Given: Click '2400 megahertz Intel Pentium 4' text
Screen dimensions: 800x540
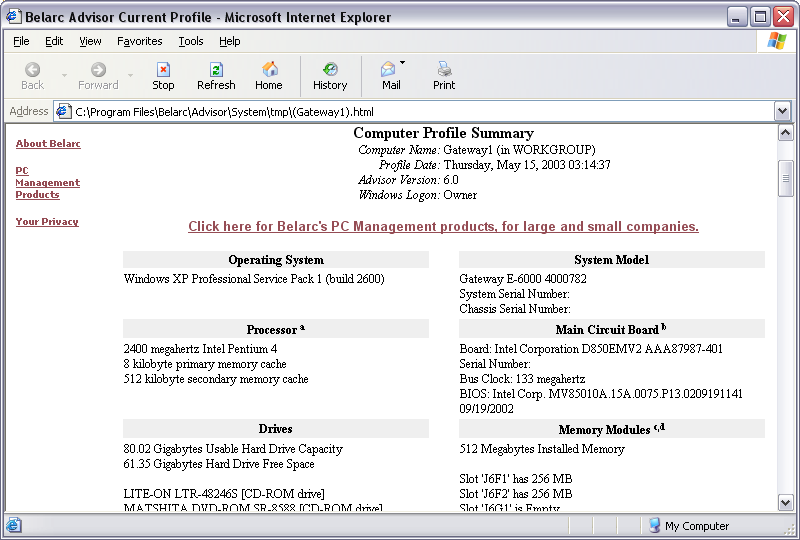Looking at the screenshot, I should coord(200,349).
